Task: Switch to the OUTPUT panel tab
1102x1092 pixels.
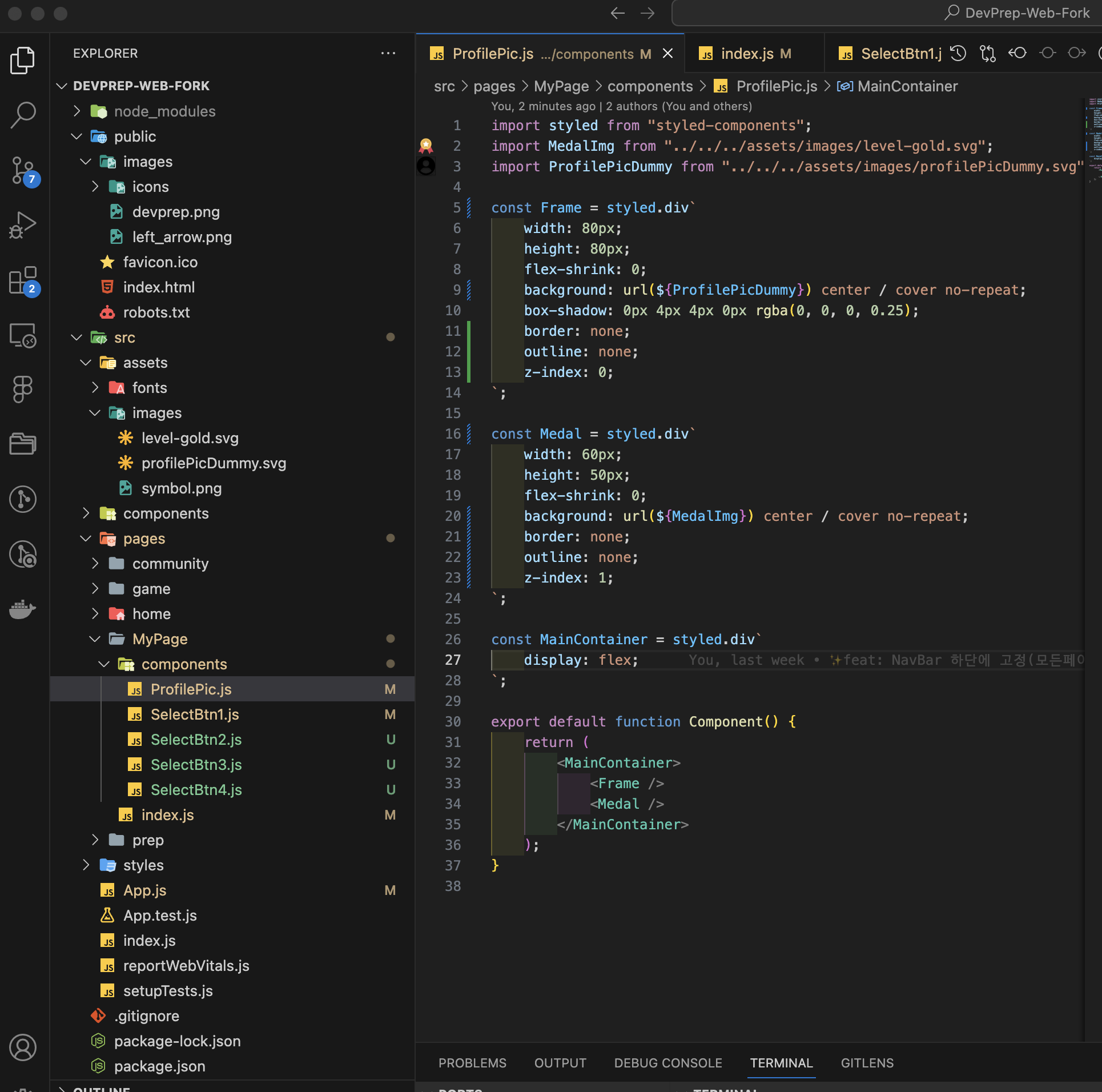Action: 560,1063
